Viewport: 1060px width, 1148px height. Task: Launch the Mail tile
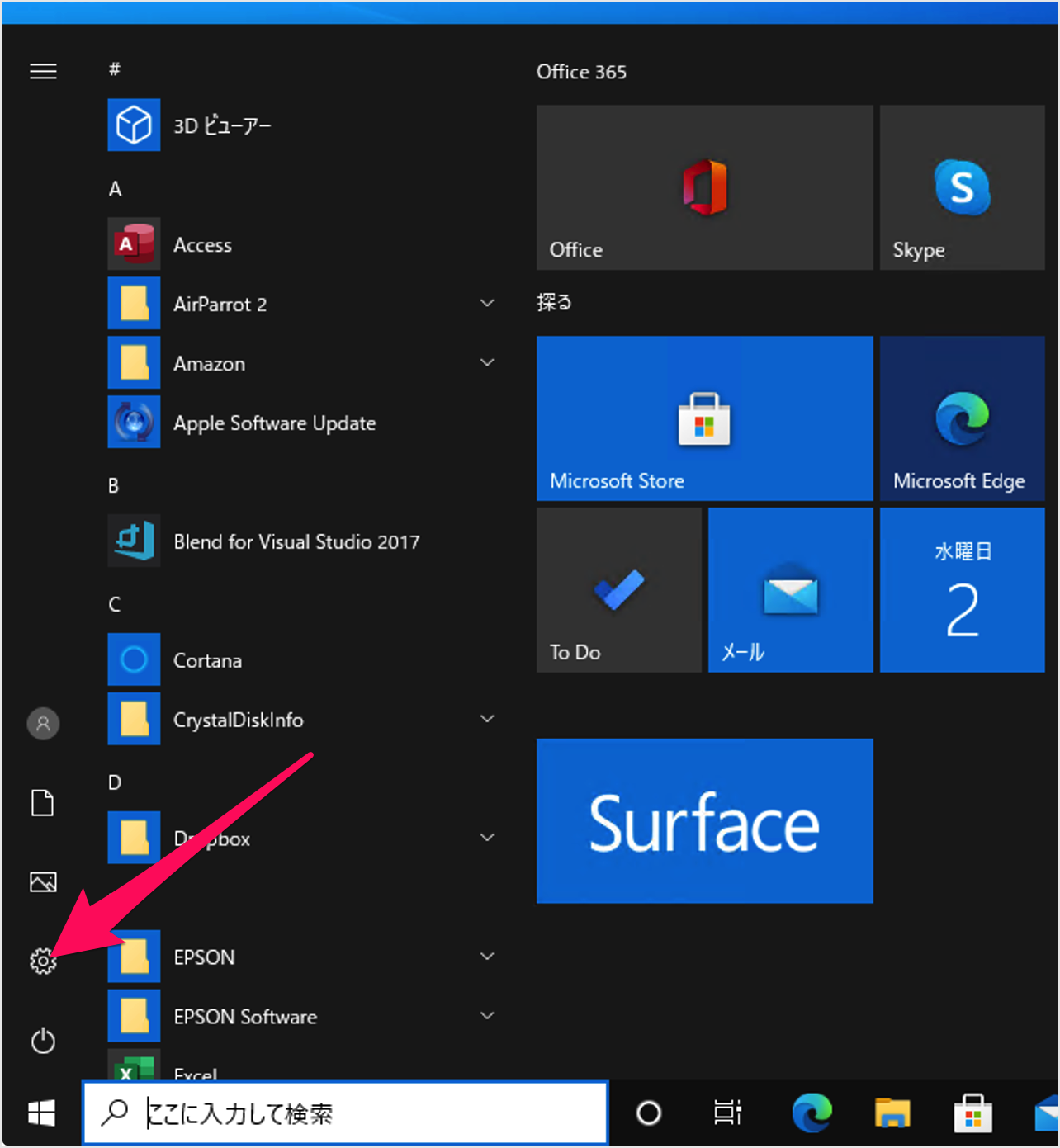(789, 589)
